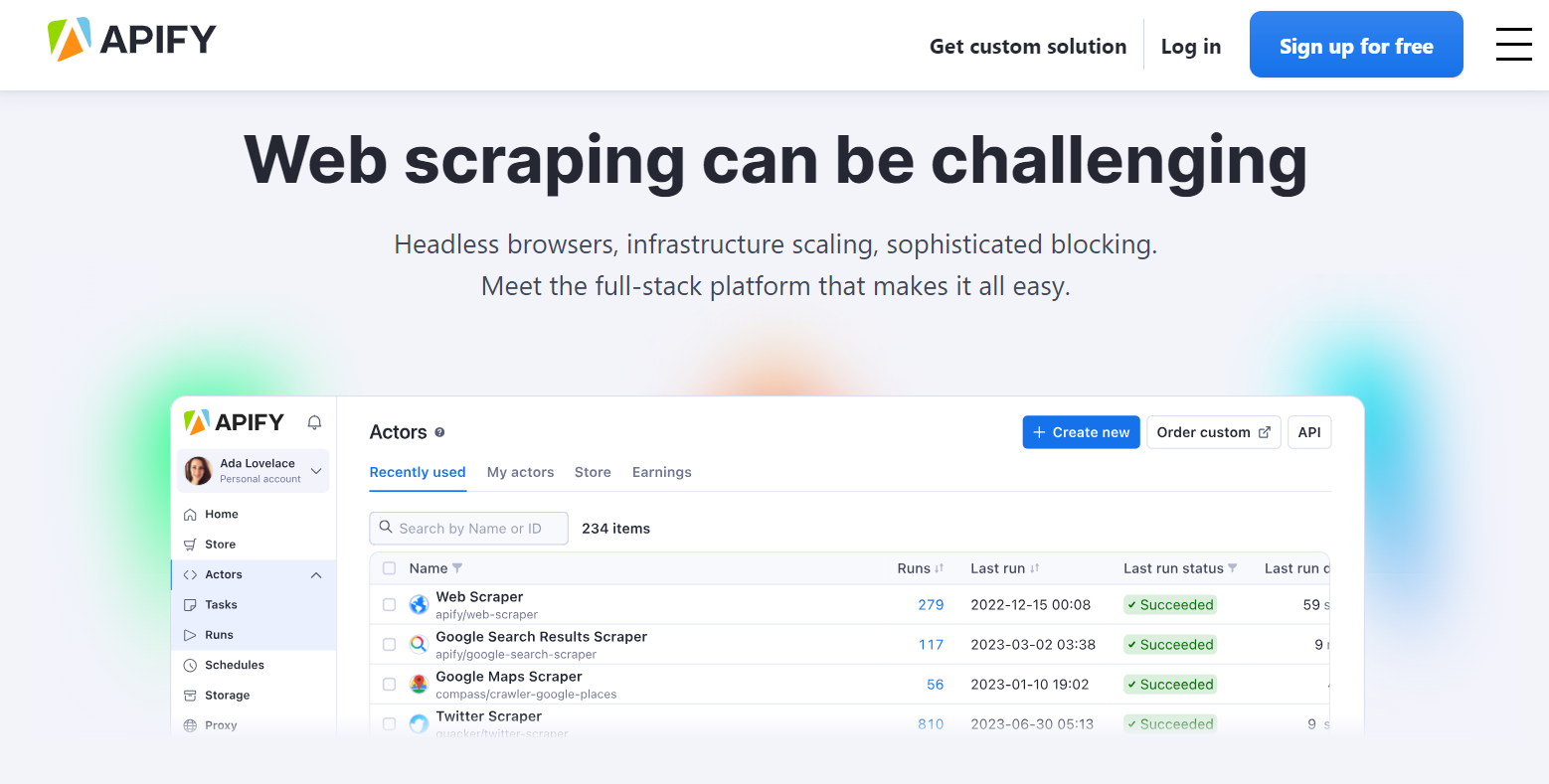1549x784 pixels.
Task: Click the Apify logo in the header
Action: click(131, 40)
